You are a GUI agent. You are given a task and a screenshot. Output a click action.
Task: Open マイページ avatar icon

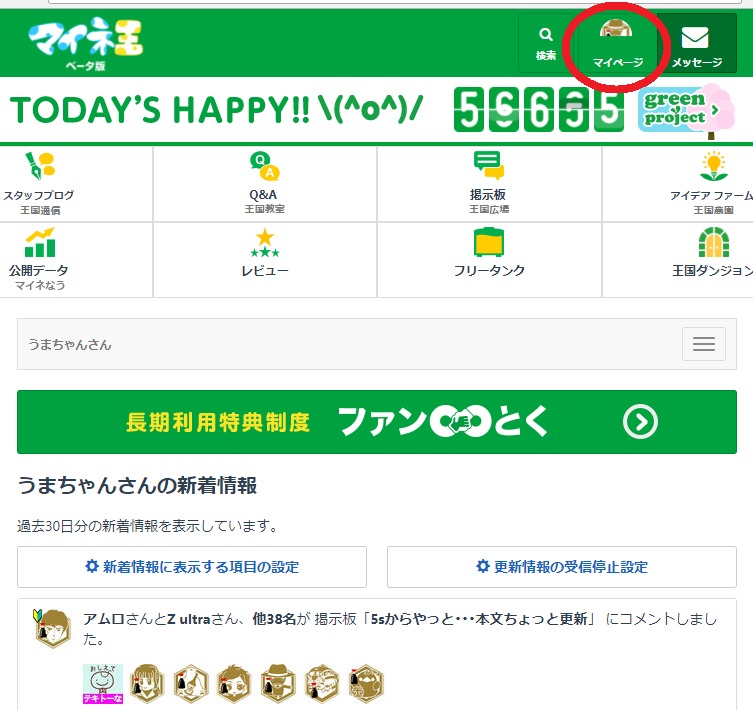(616, 29)
